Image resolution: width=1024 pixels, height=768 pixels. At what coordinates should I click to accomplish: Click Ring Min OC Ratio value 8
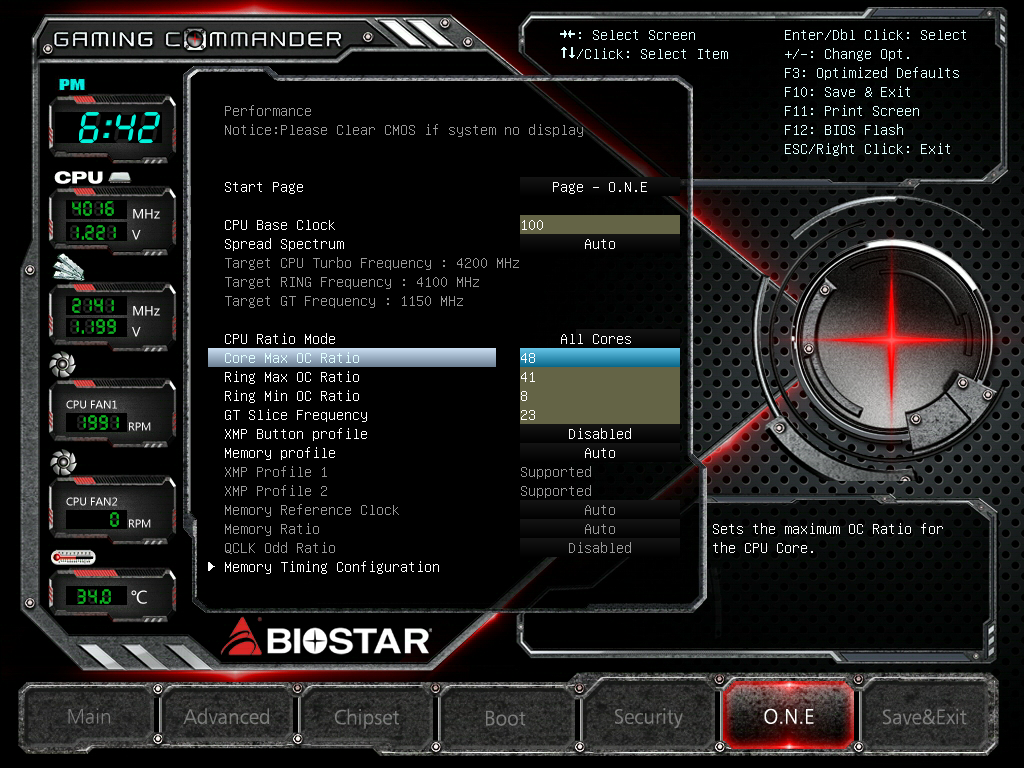click(x=600, y=396)
